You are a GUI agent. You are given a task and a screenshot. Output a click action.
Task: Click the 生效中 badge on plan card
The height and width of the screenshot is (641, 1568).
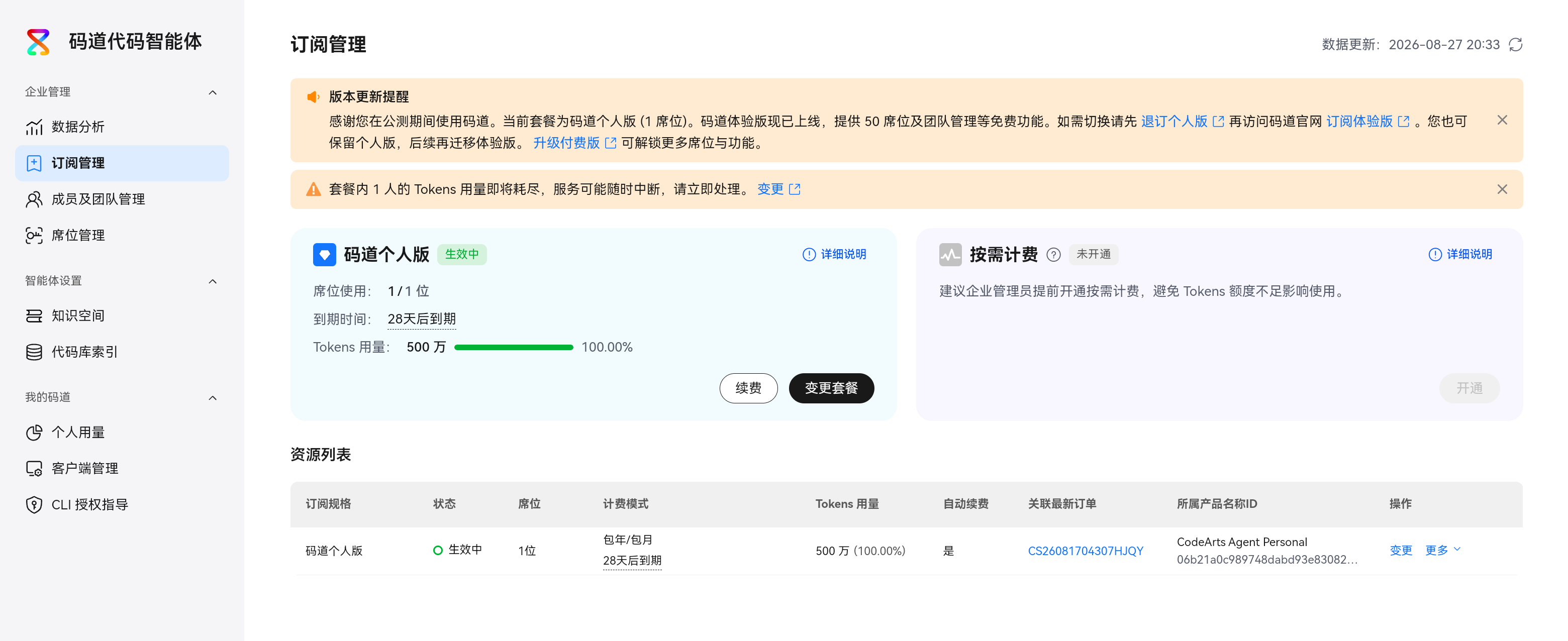click(x=462, y=254)
